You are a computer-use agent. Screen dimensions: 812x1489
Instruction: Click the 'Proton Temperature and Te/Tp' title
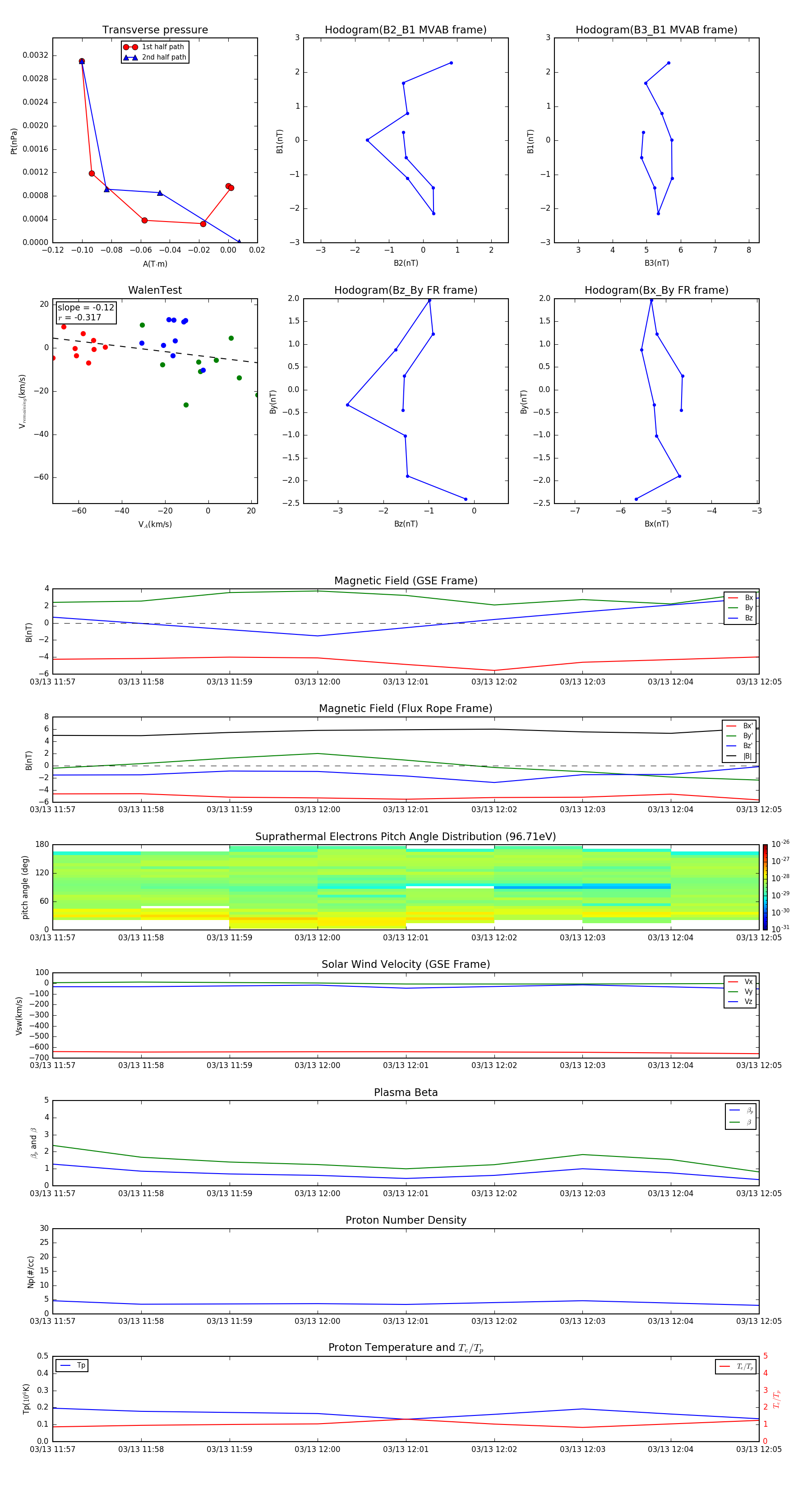click(x=406, y=1347)
